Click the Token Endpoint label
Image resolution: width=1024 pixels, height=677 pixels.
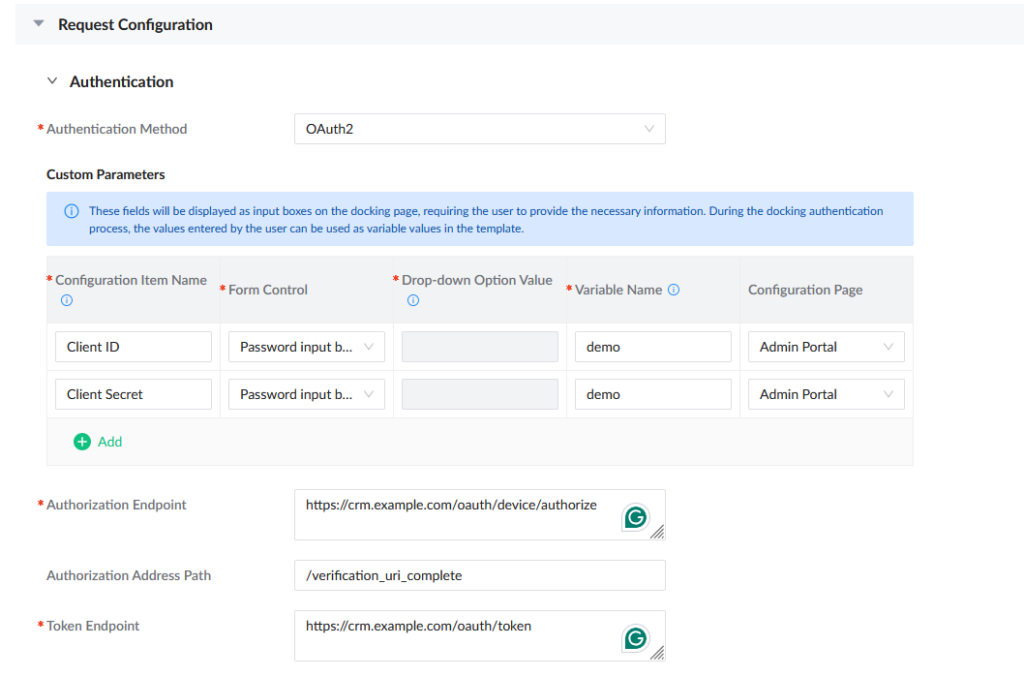tap(93, 625)
